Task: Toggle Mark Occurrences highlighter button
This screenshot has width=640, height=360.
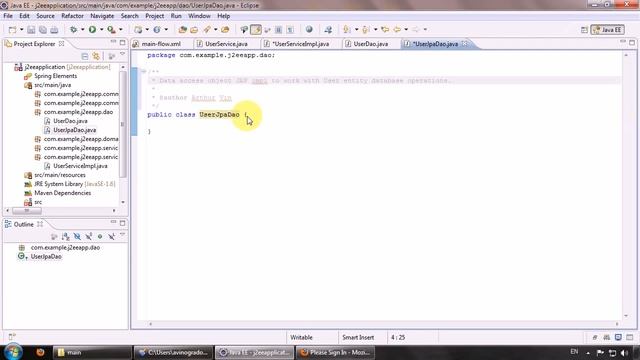Action: tap(256, 29)
